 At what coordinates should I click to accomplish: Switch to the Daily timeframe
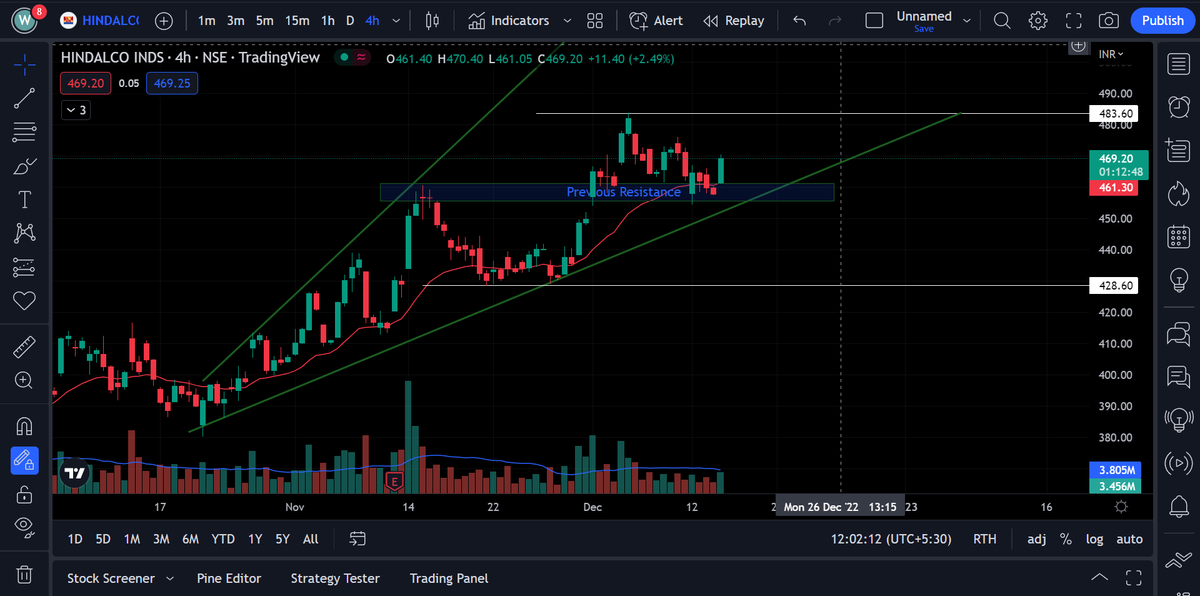coord(350,20)
